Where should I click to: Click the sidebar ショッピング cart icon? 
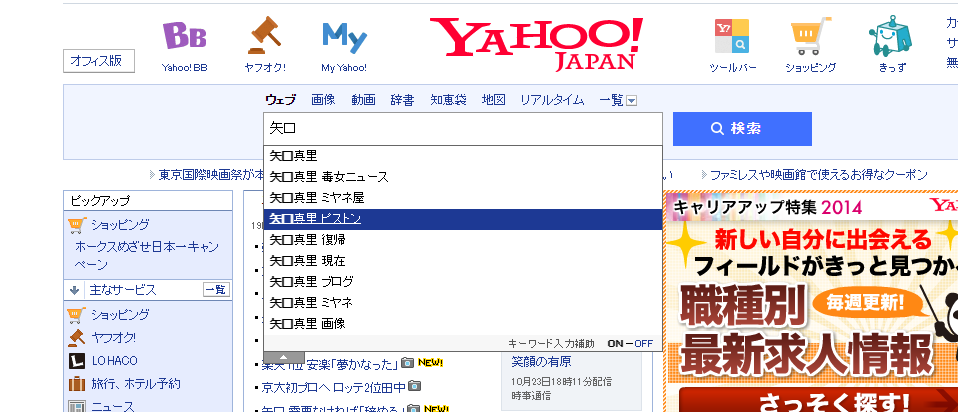(x=76, y=315)
